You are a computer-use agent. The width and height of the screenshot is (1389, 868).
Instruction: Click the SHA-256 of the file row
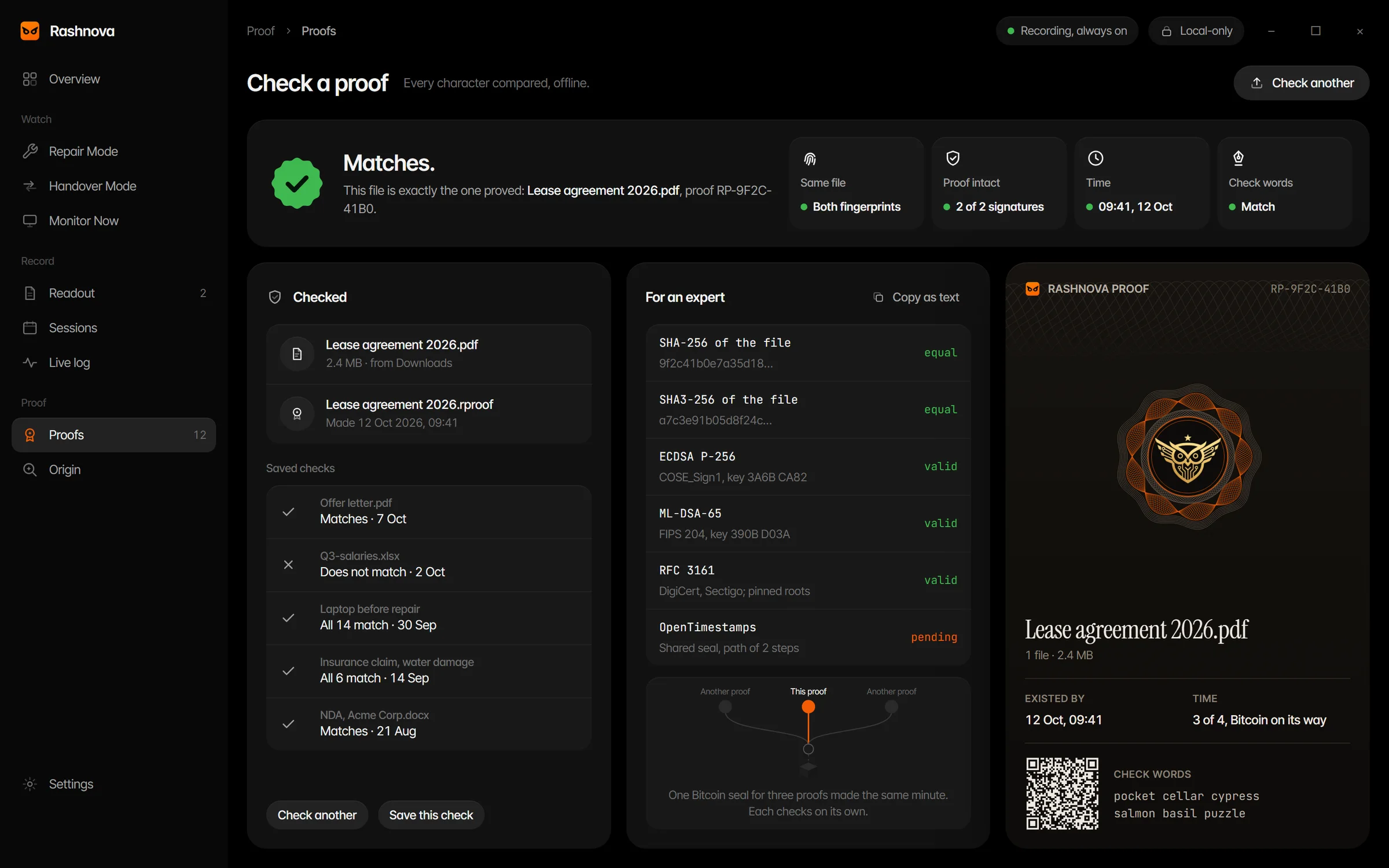click(x=808, y=353)
